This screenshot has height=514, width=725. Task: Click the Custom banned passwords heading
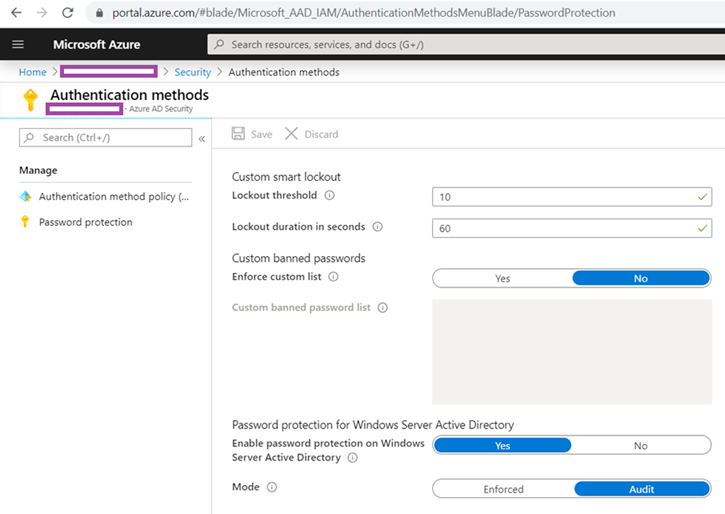point(299,258)
